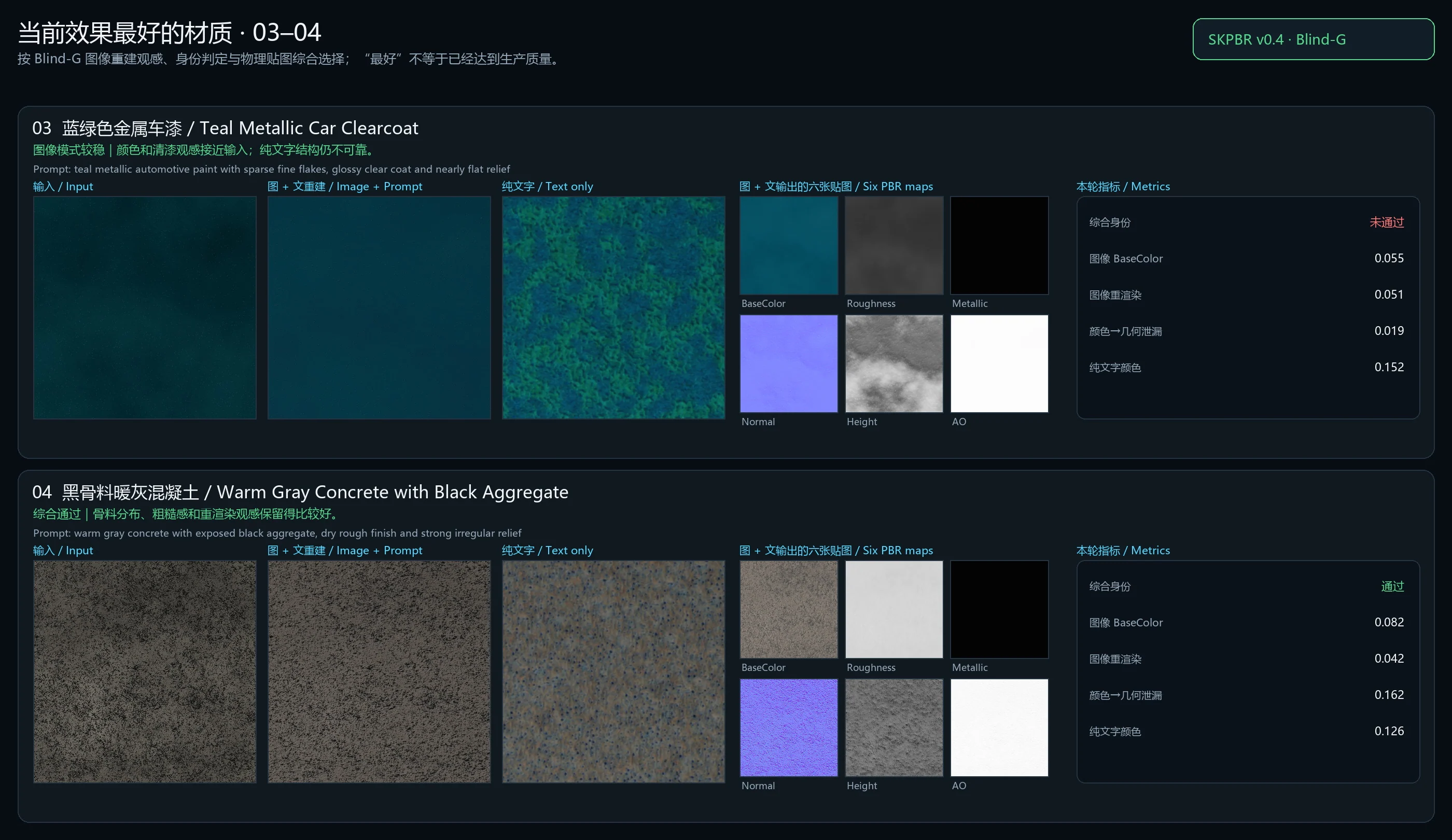This screenshot has height=840, width=1452.
Task: Select the Normal map in card 04
Action: tap(789, 727)
